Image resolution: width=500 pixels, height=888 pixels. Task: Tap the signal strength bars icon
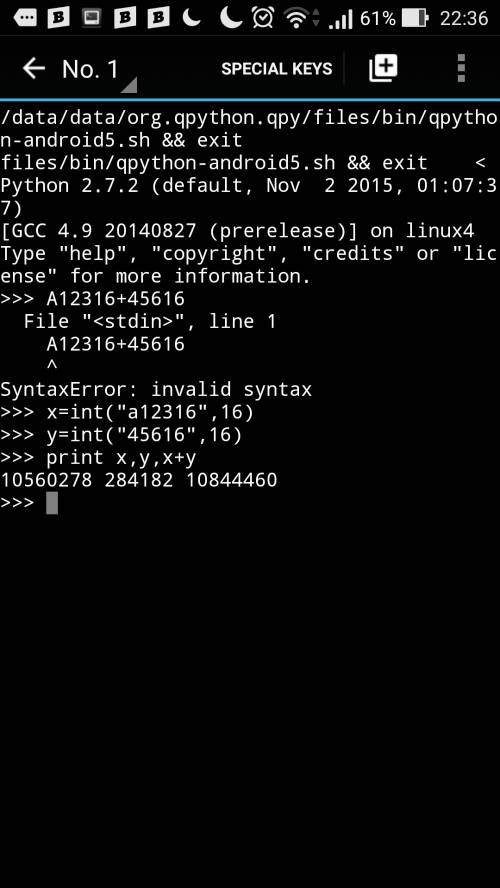point(340,19)
